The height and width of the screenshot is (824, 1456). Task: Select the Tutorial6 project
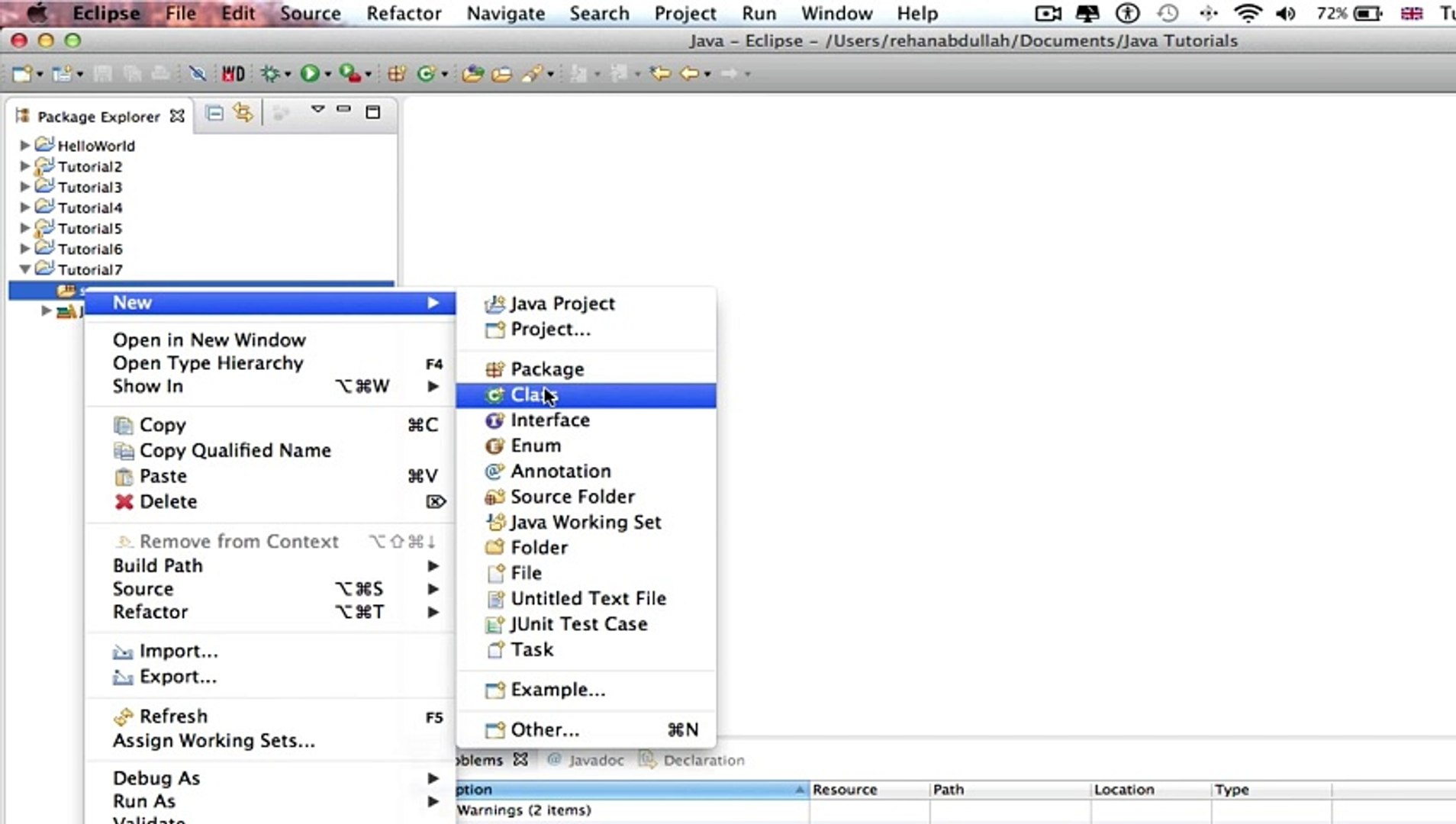89,249
